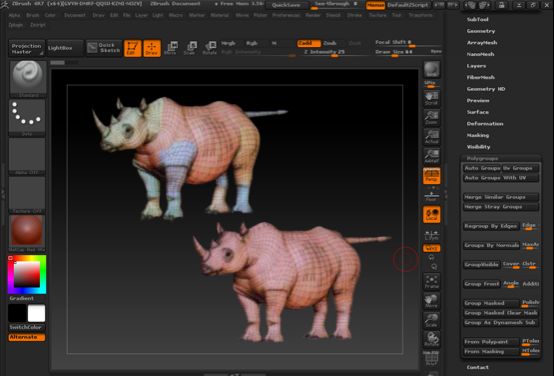Viewport: 554px width, 376px height.
Task: Expand the Layers section
Action: coord(476,66)
